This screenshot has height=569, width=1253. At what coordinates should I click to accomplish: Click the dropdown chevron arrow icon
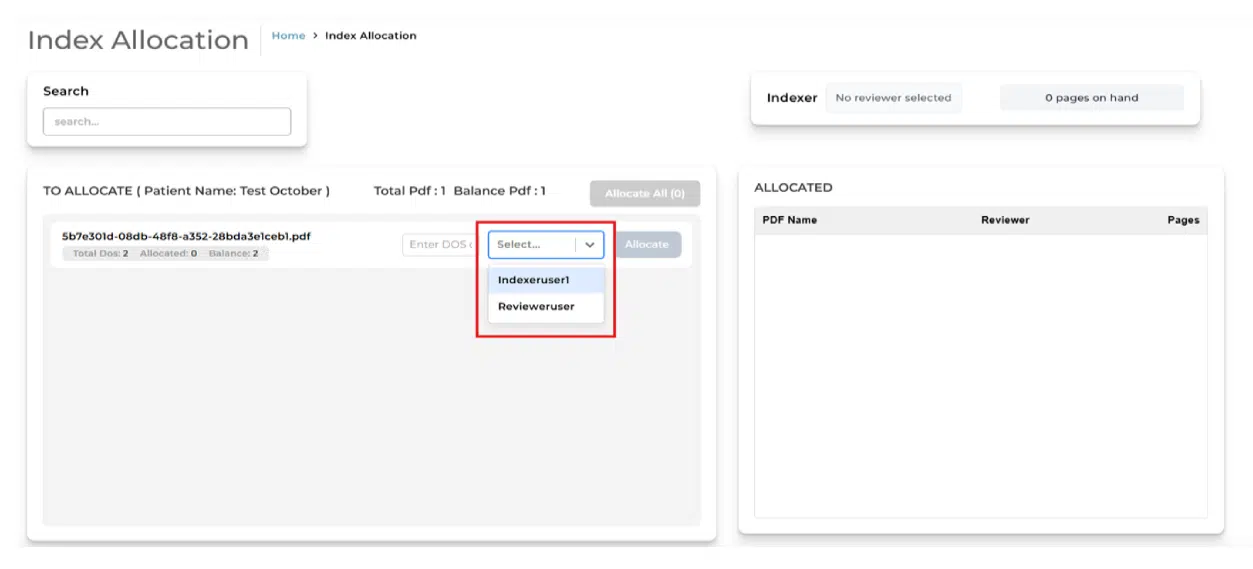click(590, 245)
